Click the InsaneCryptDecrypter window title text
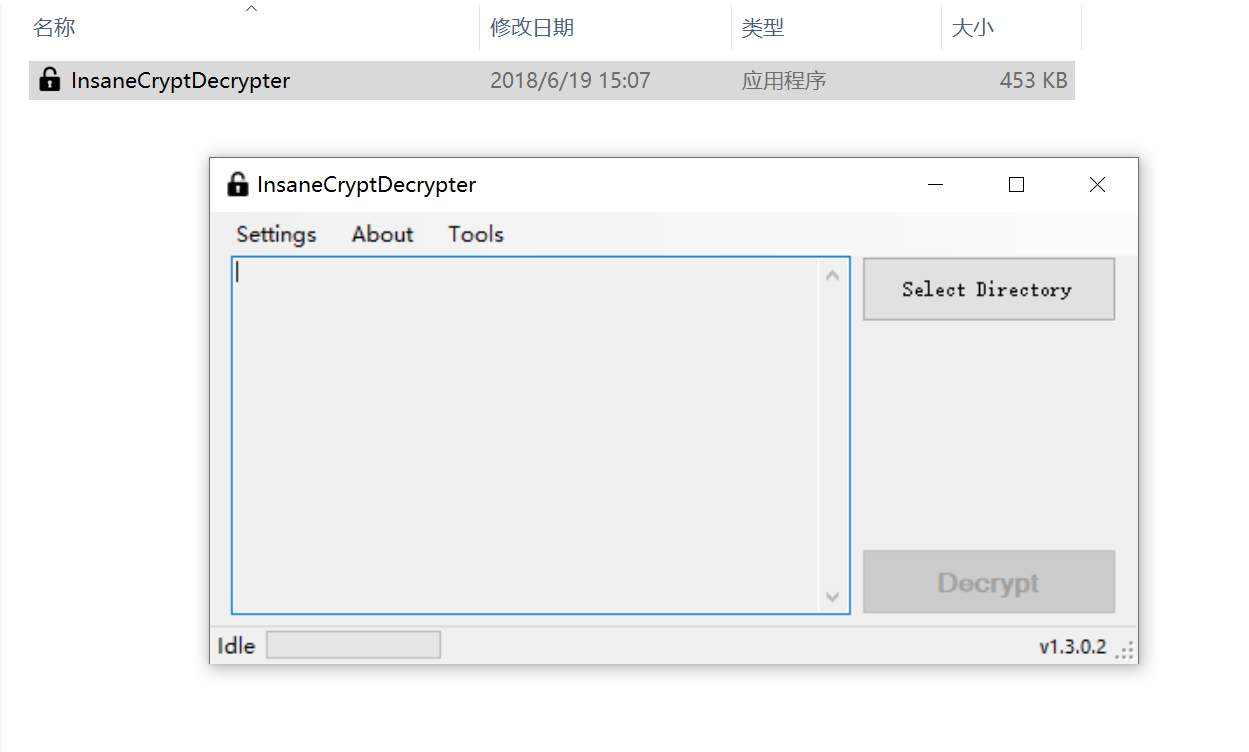The width and height of the screenshot is (1249, 752). pos(366,185)
